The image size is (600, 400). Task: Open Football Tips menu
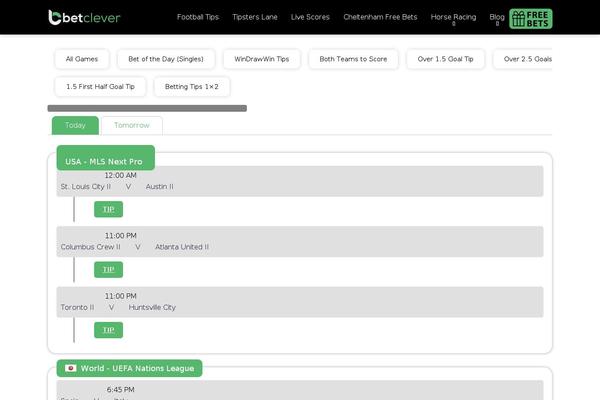198,17
